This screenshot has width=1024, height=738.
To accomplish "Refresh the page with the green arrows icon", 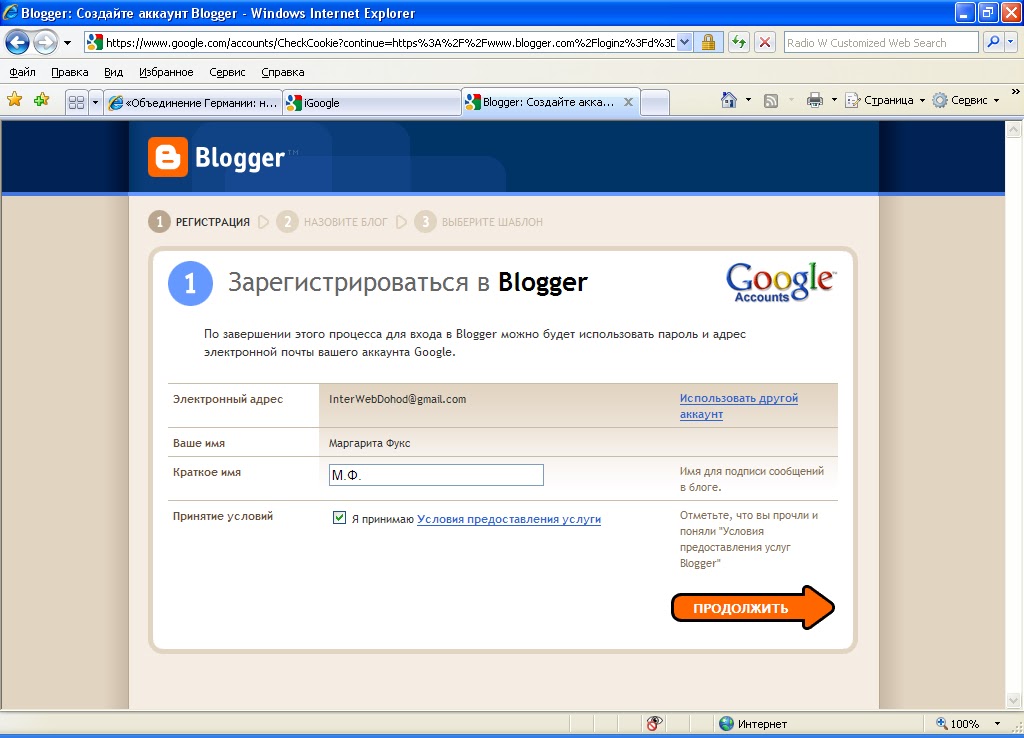I will (739, 43).
